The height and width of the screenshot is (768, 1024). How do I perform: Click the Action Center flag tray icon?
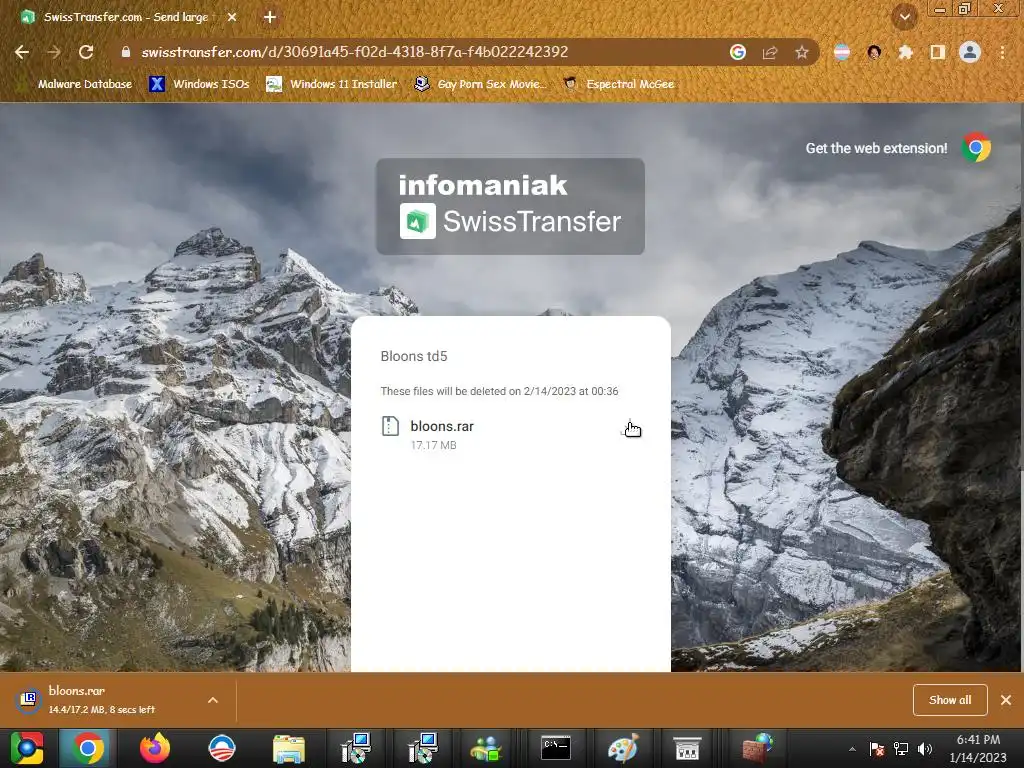pos(876,749)
